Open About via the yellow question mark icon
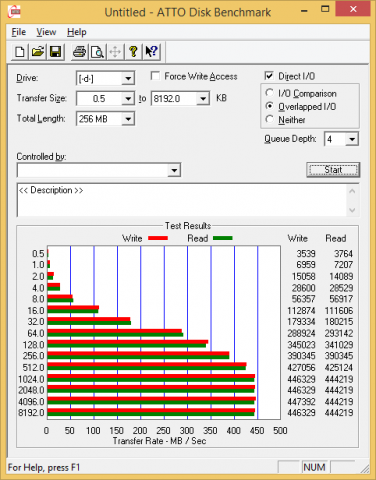Viewport: 376px width, 480px height. [x=133, y=52]
